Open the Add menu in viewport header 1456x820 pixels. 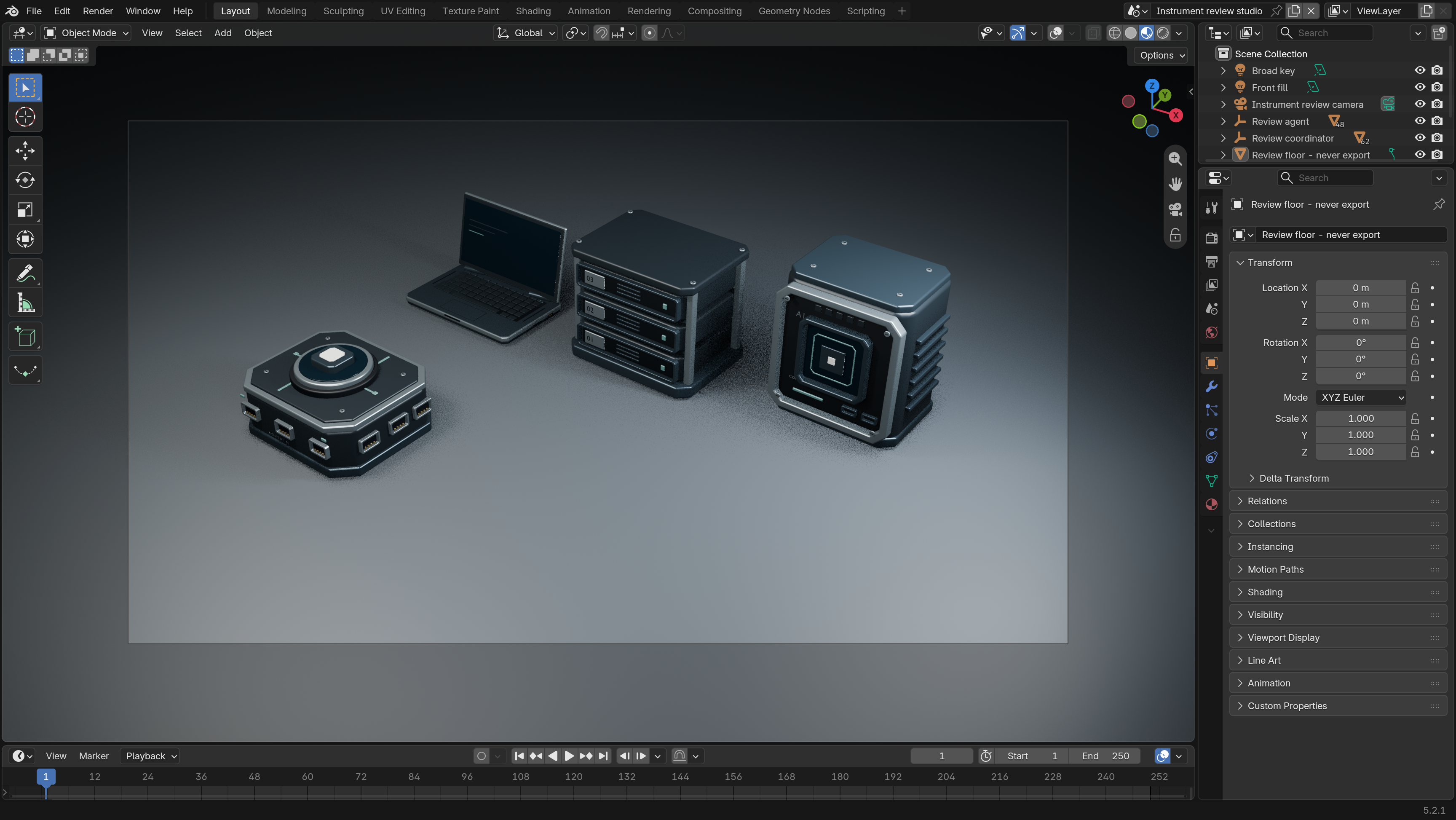click(223, 33)
